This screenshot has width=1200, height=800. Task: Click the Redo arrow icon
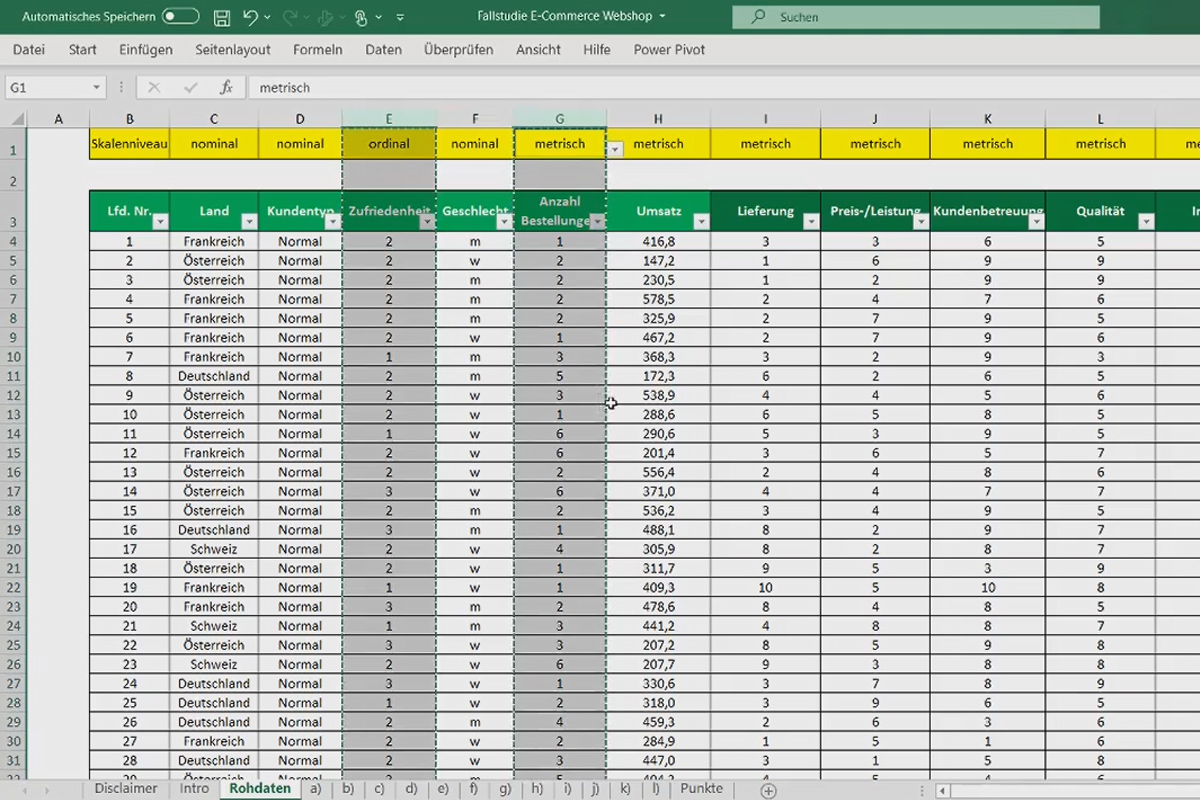(x=292, y=17)
